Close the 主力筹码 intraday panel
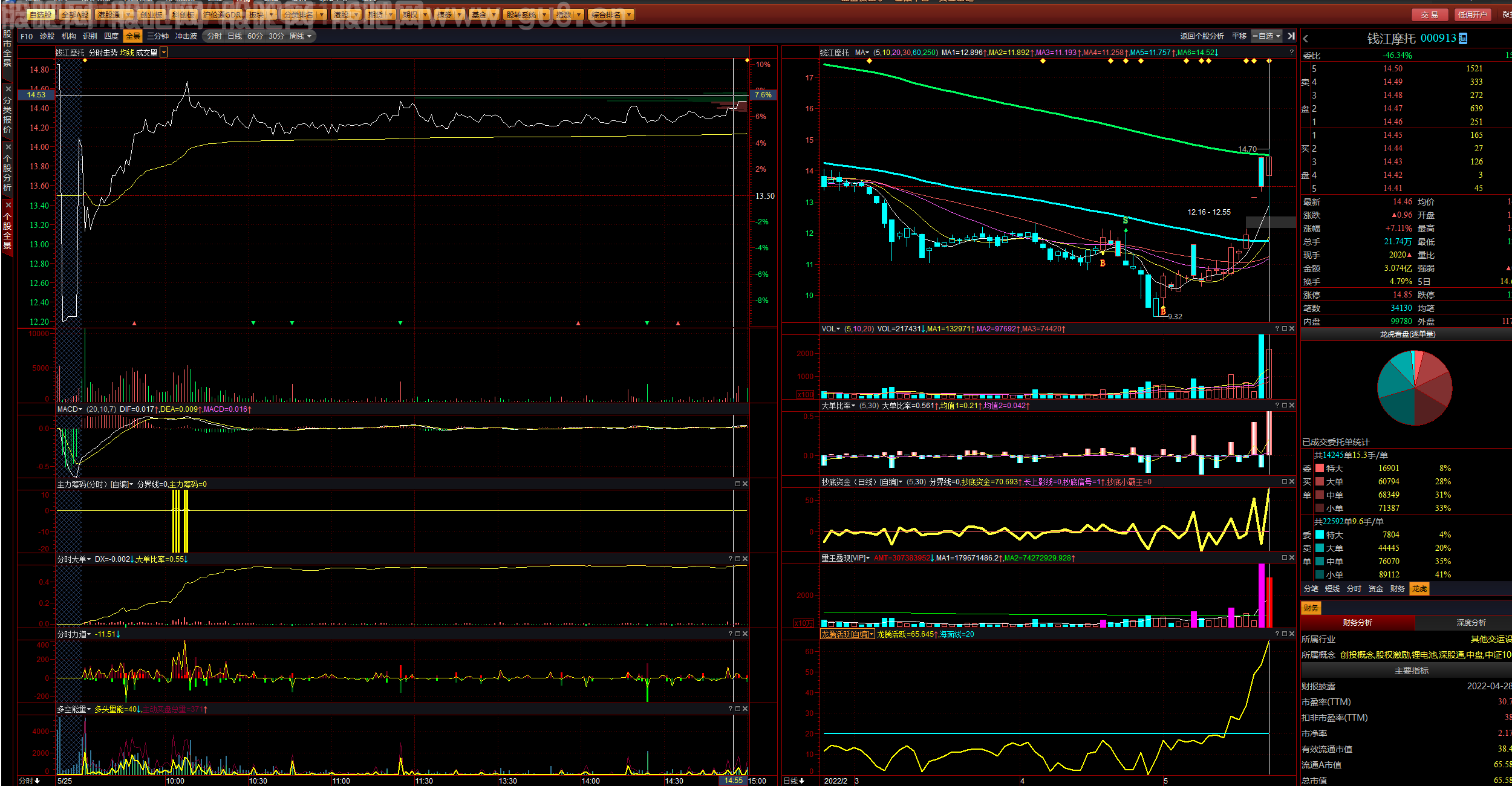1512x786 pixels. point(745,484)
